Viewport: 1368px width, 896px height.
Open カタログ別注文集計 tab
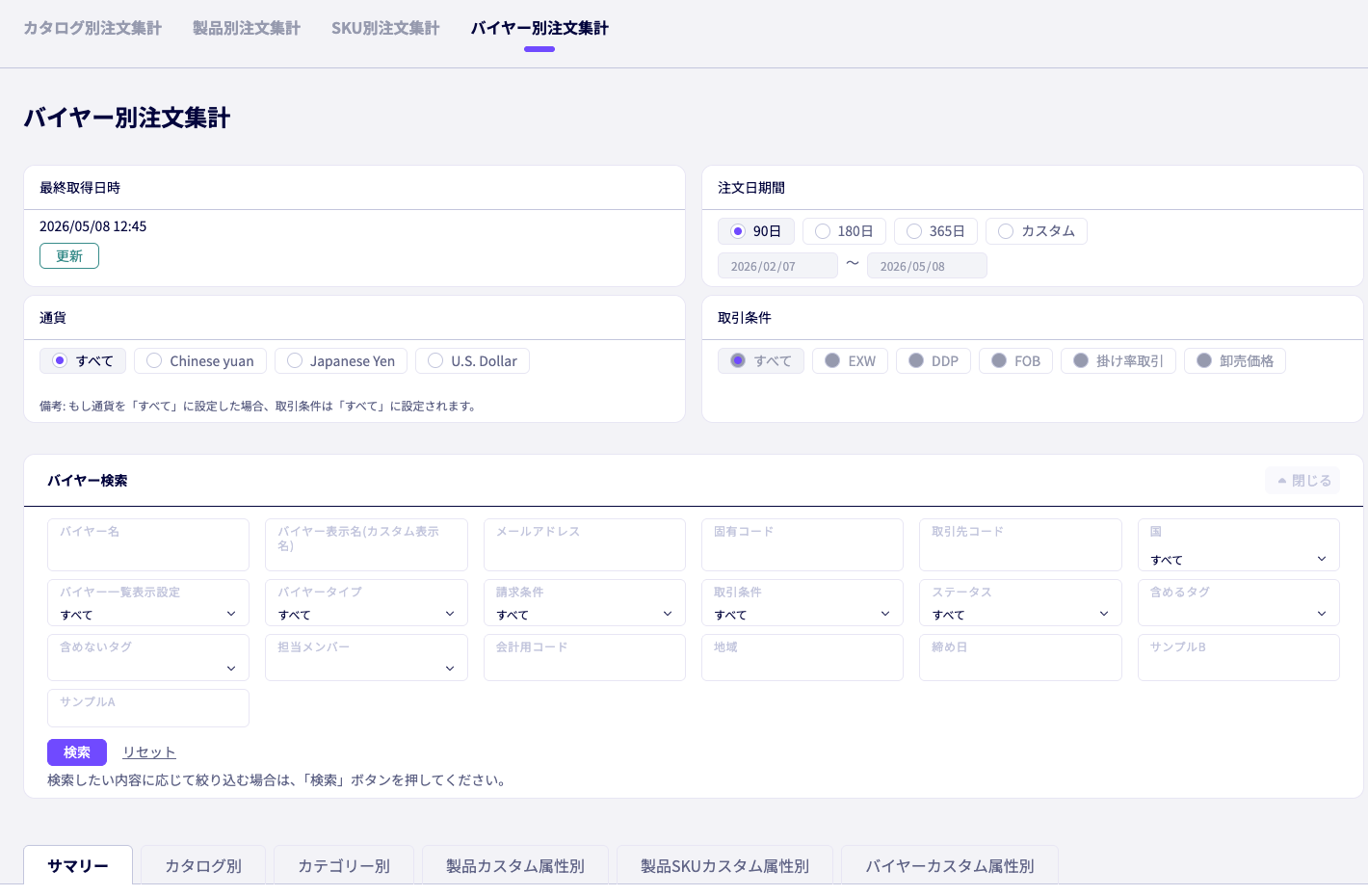[92, 28]
